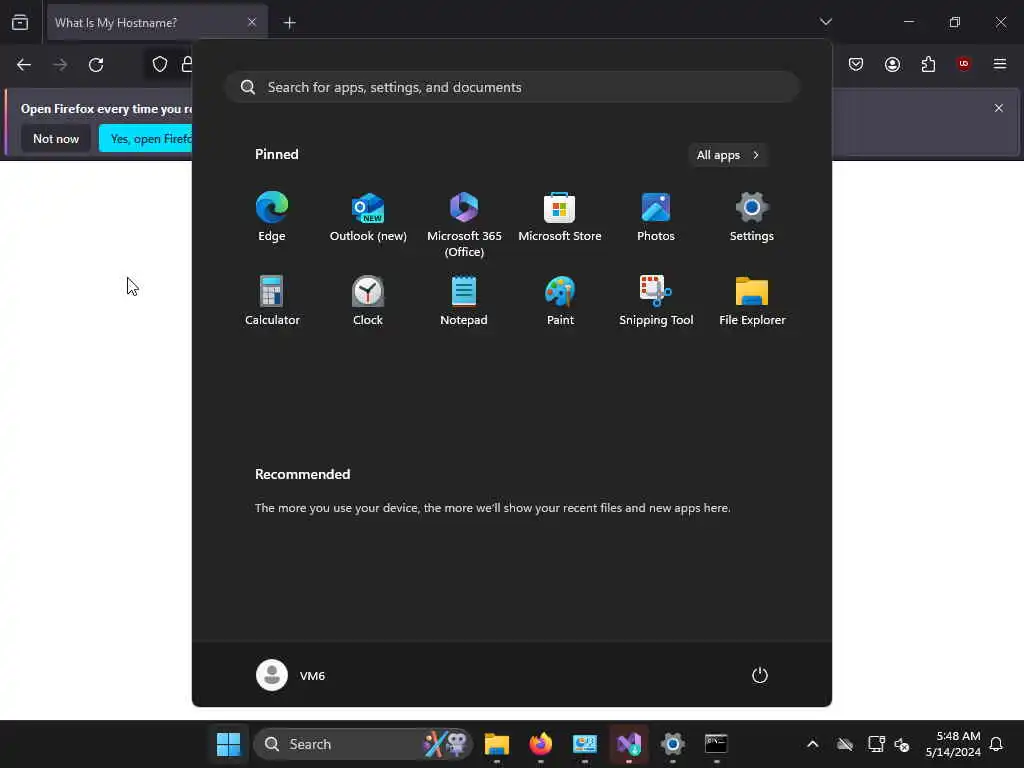This screenshot has width=1024, height=768.
Task: Switch to Firefox on the taskbar
Action: tap(541, 744)
